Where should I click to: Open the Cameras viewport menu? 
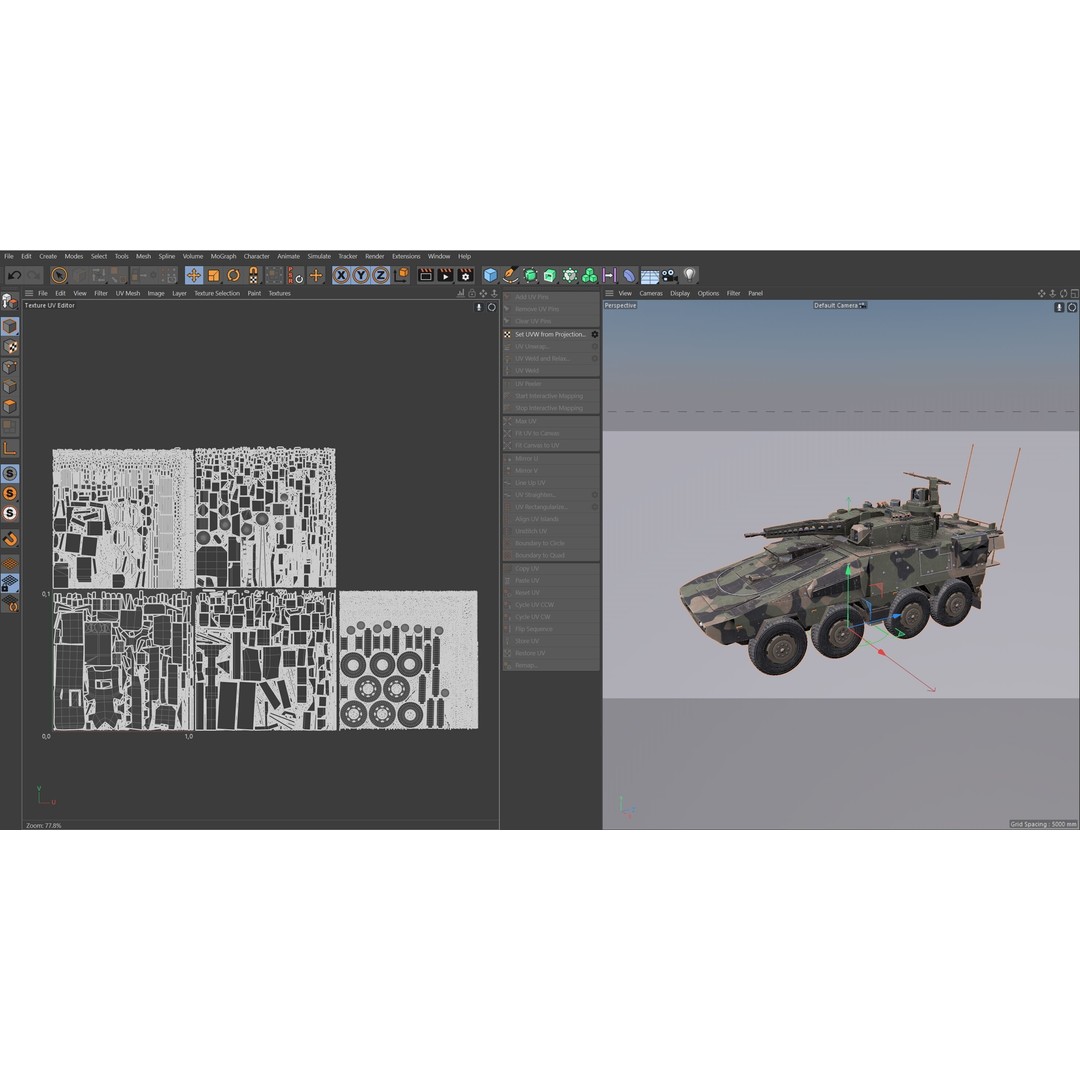(651, 293)
